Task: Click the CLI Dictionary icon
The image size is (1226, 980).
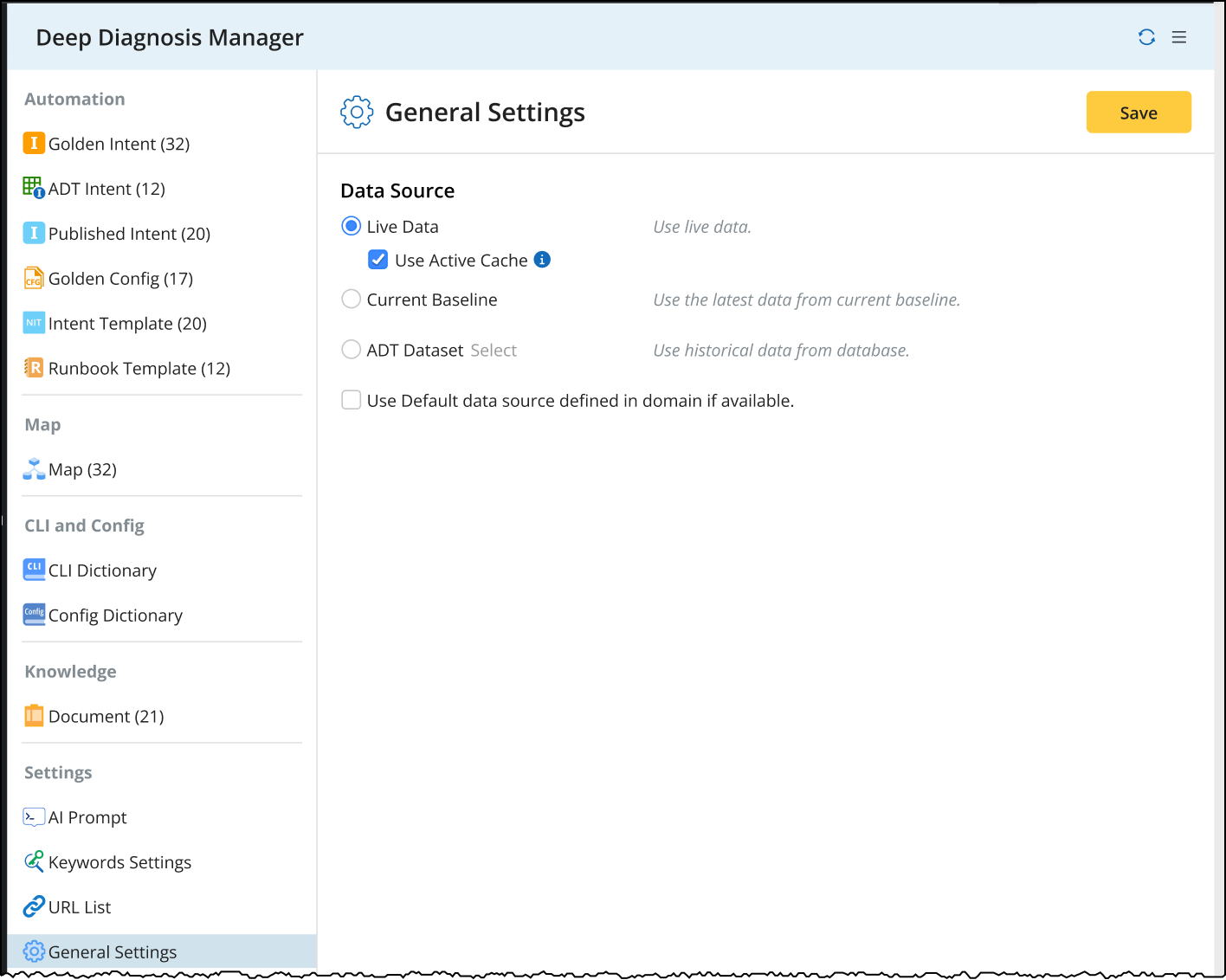Action: pyautogui.click(x=34, y=570)
